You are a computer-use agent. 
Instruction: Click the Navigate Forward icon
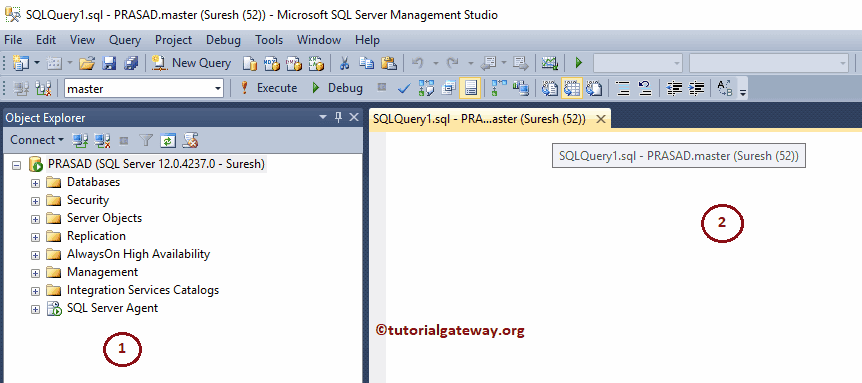[521, 63]
